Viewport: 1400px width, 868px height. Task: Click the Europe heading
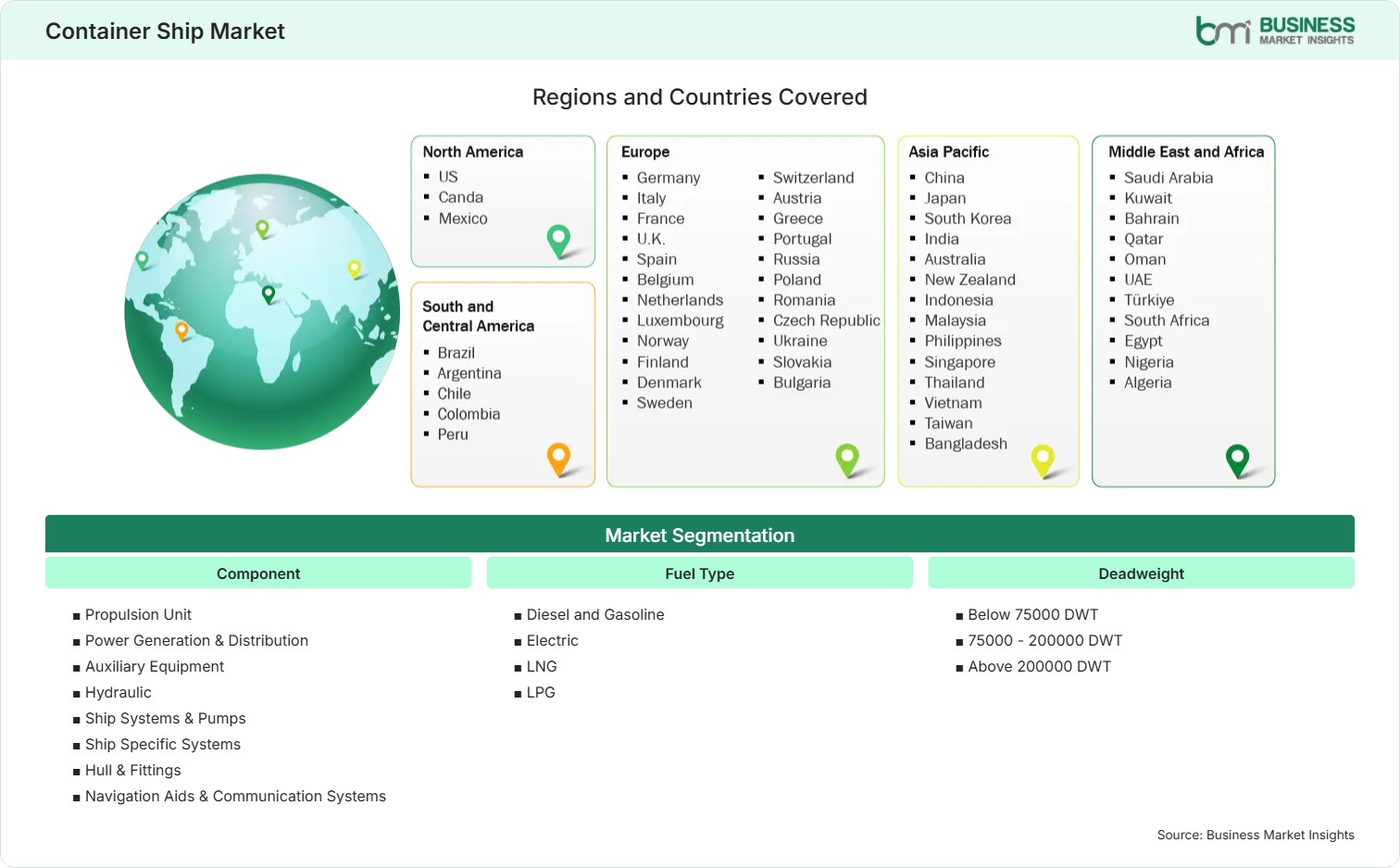(x=645, y=152)
